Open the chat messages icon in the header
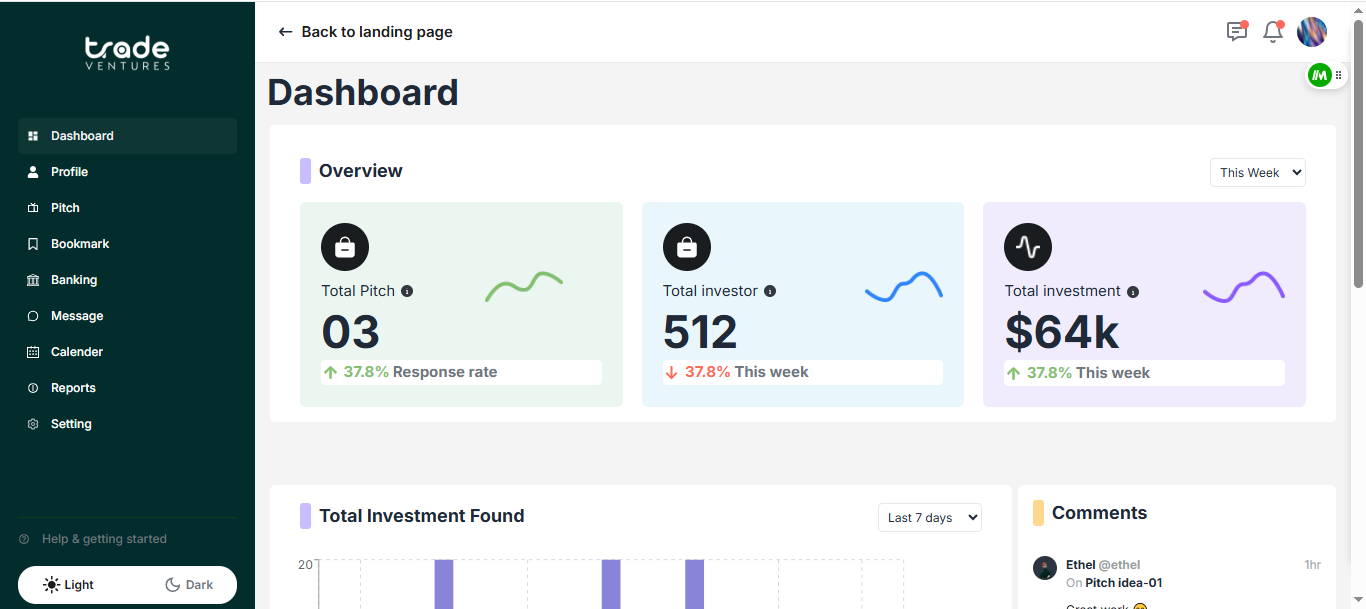 pyautogui.click(x=1236, y=32)
